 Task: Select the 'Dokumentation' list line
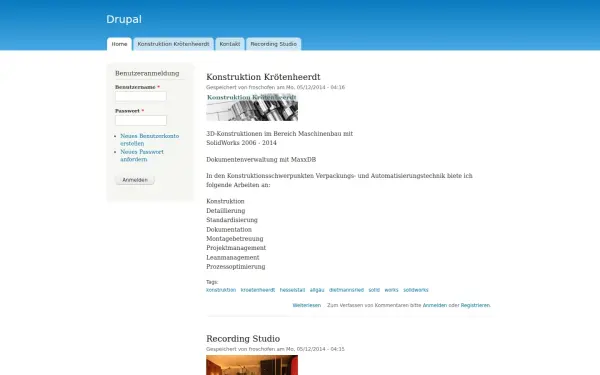229,230
